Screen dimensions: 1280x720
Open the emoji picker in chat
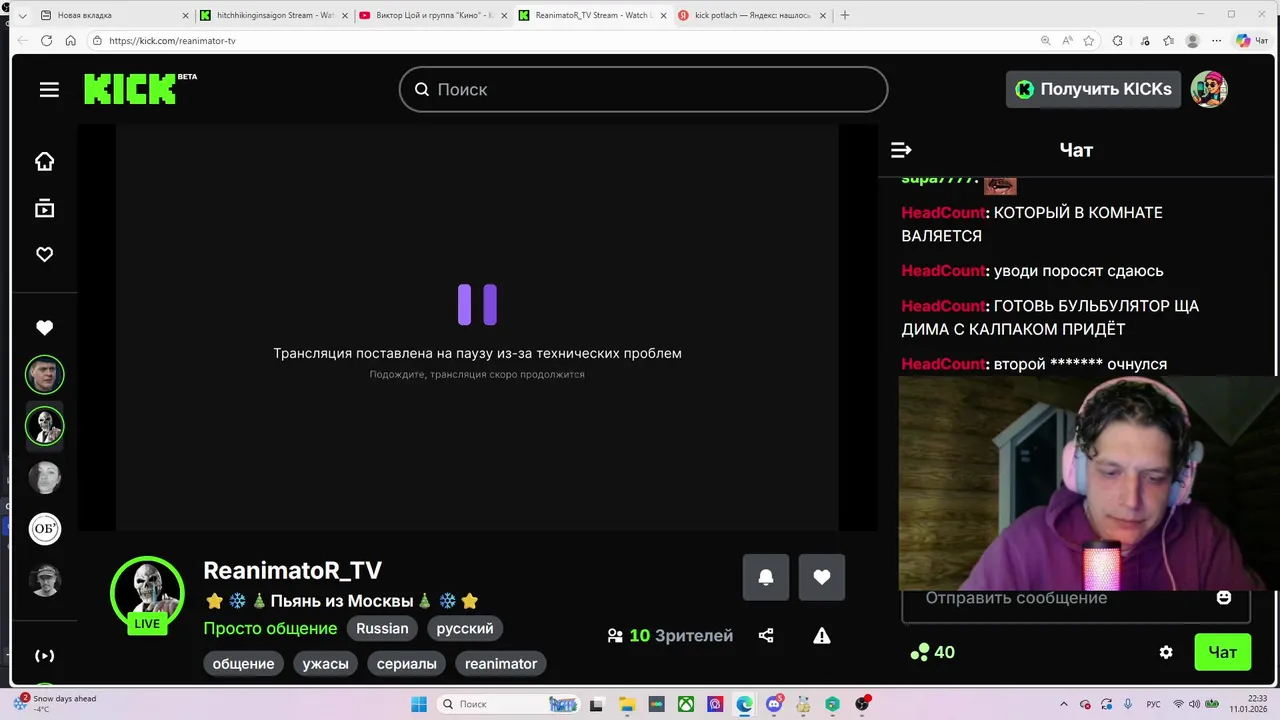tap(1224, 597)
